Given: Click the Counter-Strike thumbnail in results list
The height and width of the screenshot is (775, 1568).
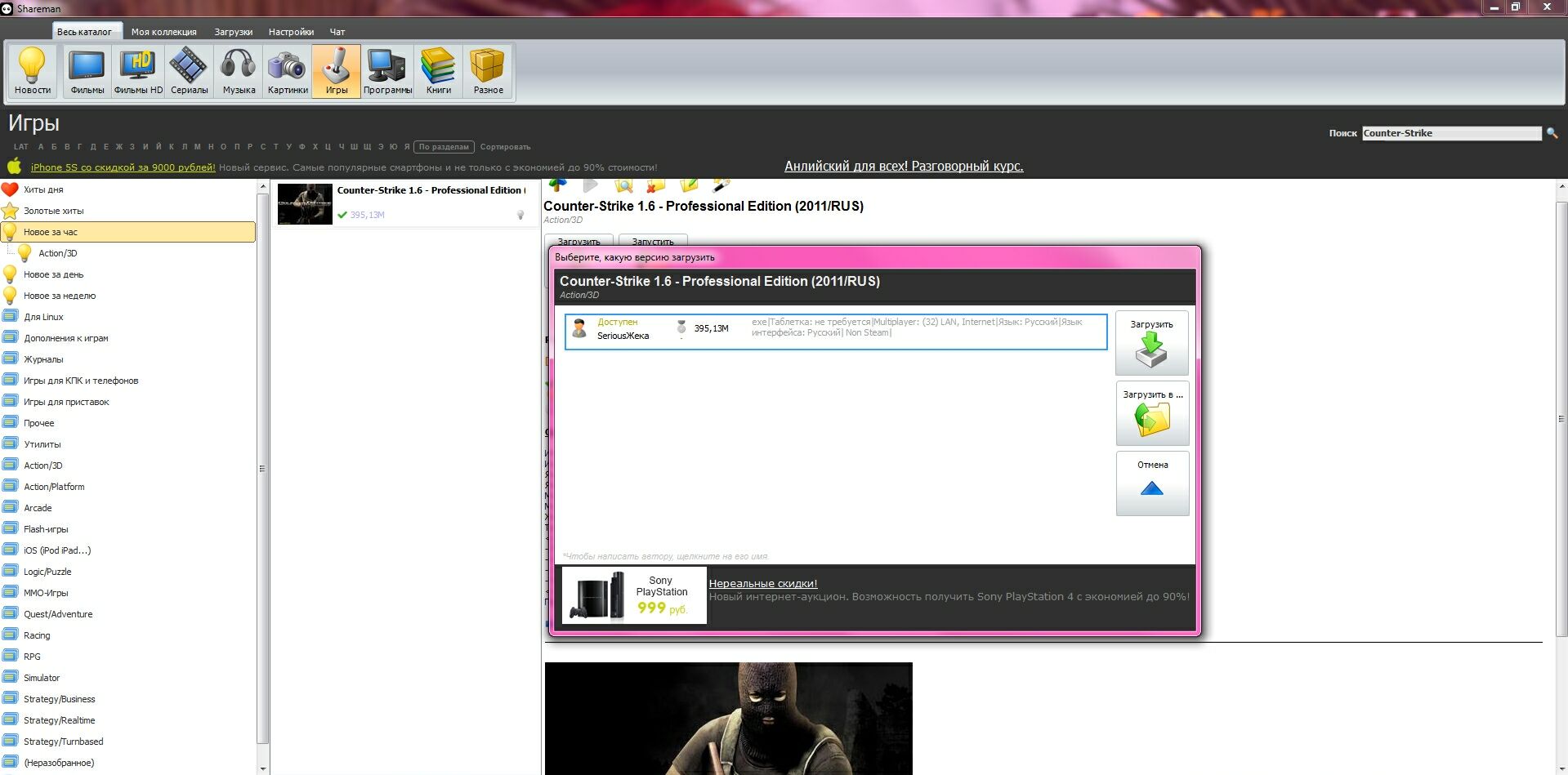Looking at the screenshot, I should 305,203.
